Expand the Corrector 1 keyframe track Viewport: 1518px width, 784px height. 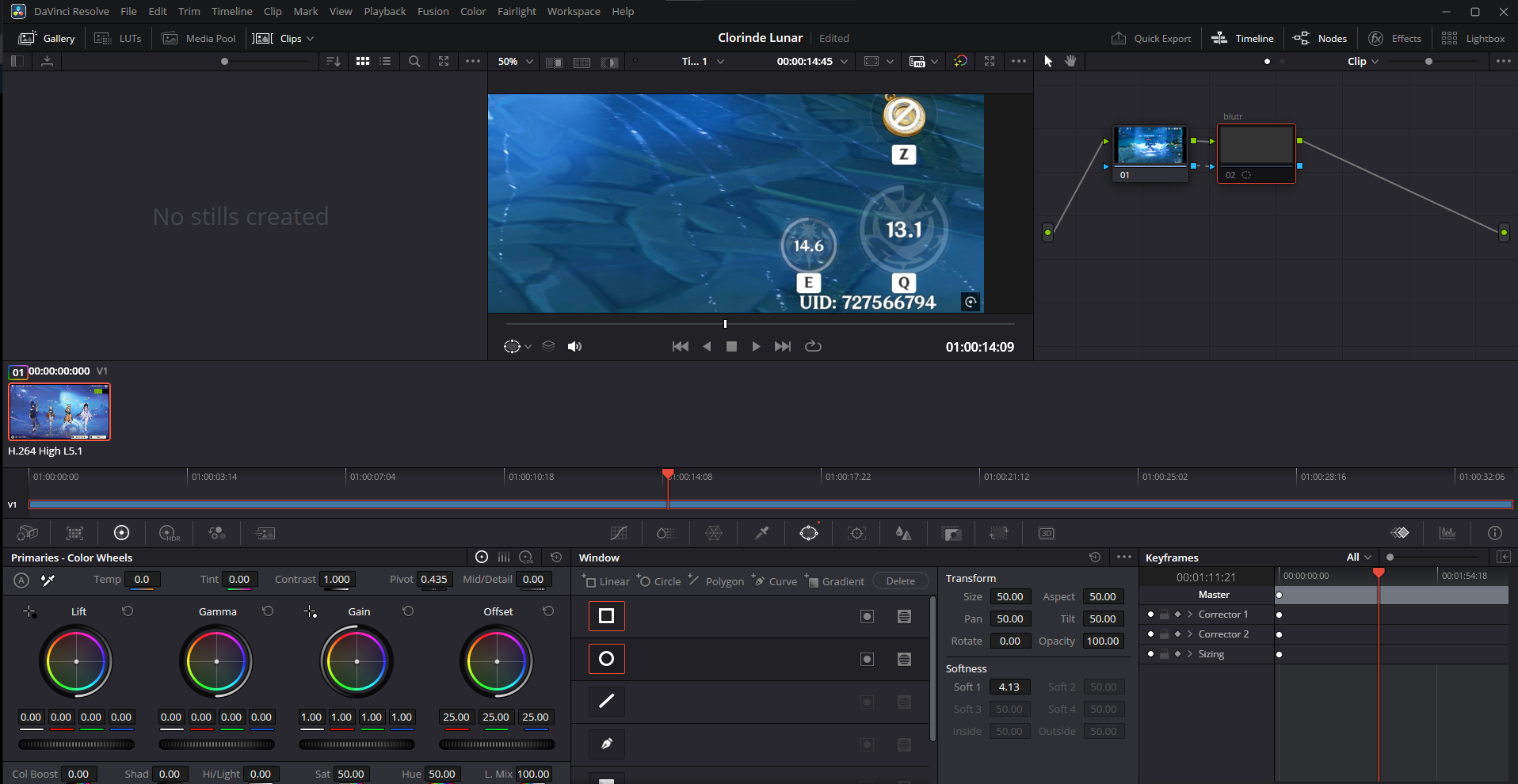click(1190, 615)
